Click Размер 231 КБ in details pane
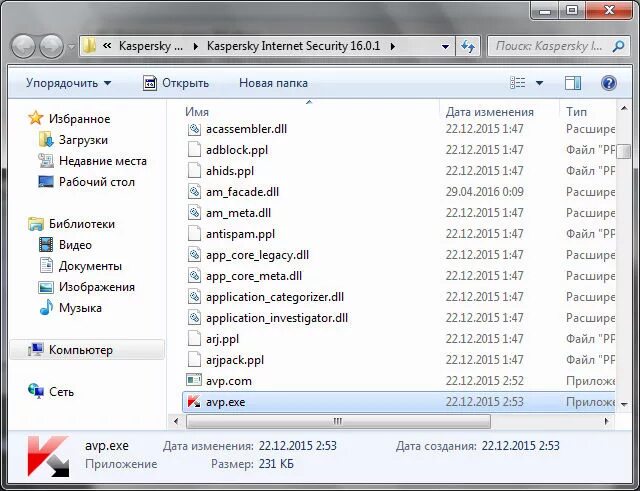640x491 pixels. point(252,464)
